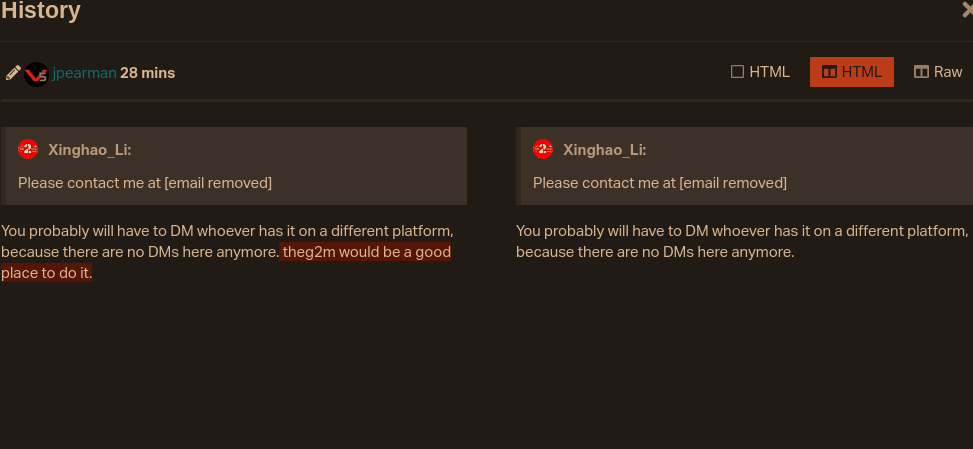Viewport: 973px width, 449px height.
Task: Click the columns icon next to Raw
Action: (921, 72)
